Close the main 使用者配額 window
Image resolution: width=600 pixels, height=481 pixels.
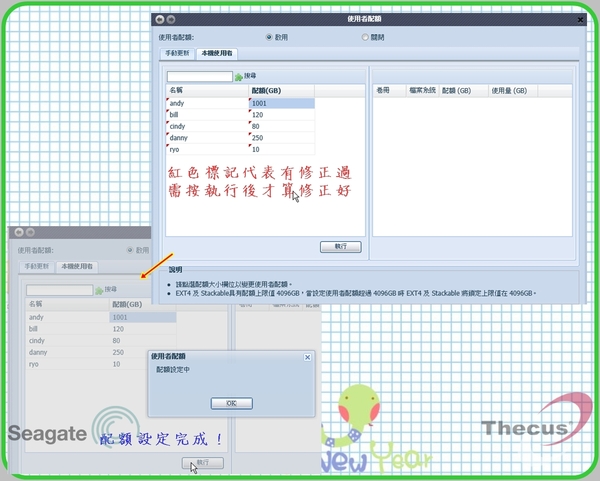click(x=583, y=19)
